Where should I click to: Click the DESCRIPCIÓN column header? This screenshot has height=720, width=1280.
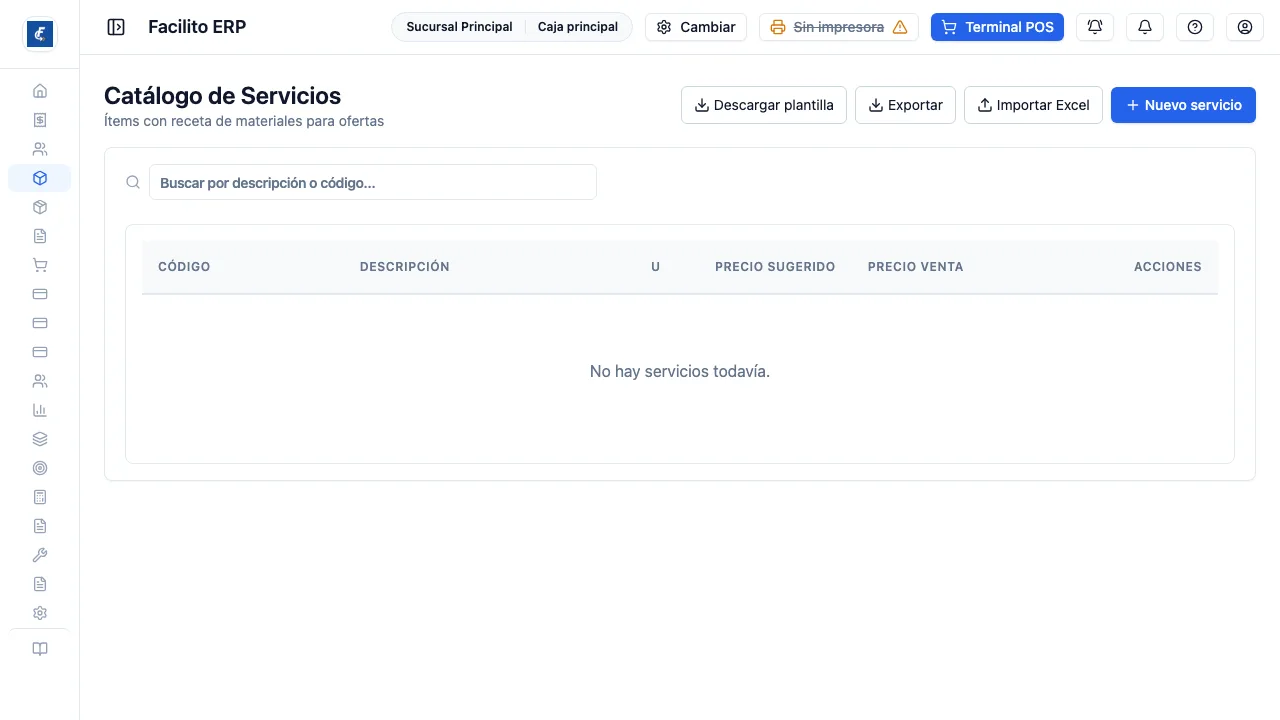click(x=405, y=267)
